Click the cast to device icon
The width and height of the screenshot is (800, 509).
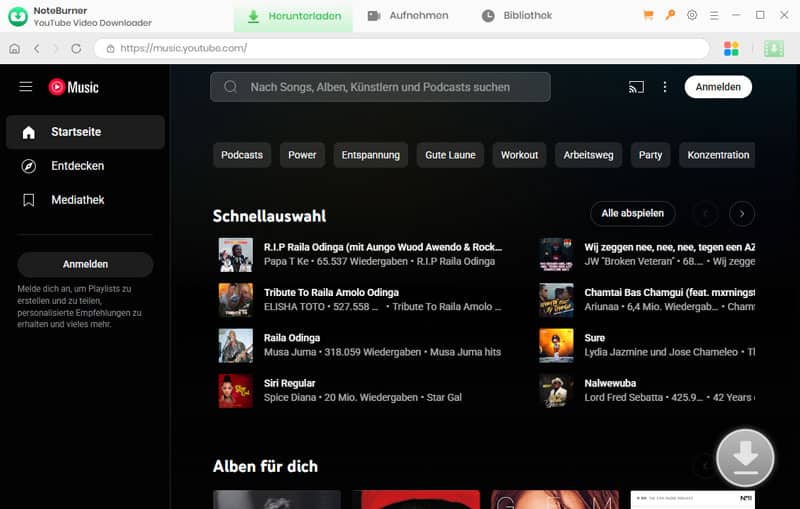click(x=636, y=87)
